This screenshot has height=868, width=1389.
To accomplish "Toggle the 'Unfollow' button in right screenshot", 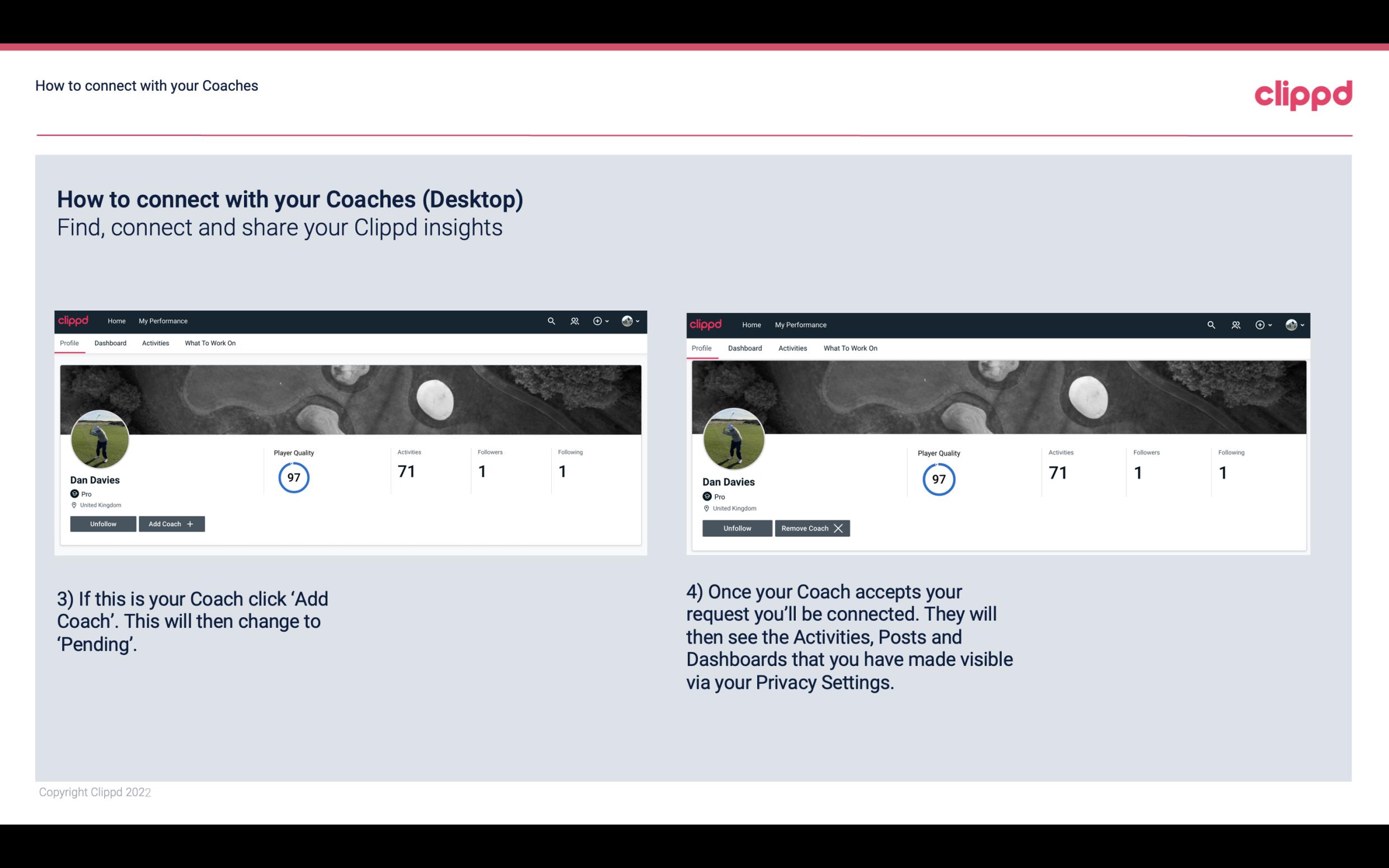I will (x=736, y=528).
